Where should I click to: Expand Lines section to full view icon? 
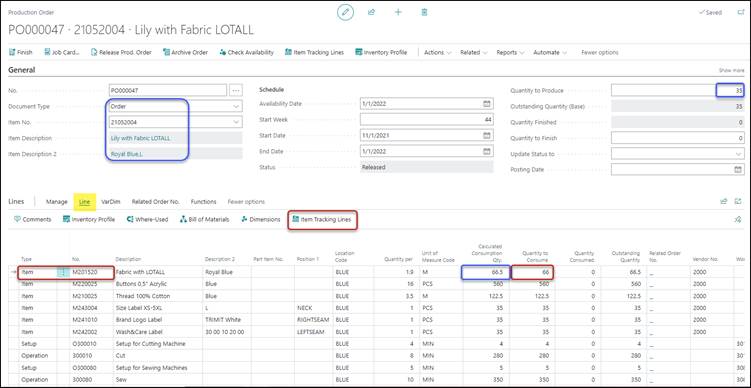[739, 202]
